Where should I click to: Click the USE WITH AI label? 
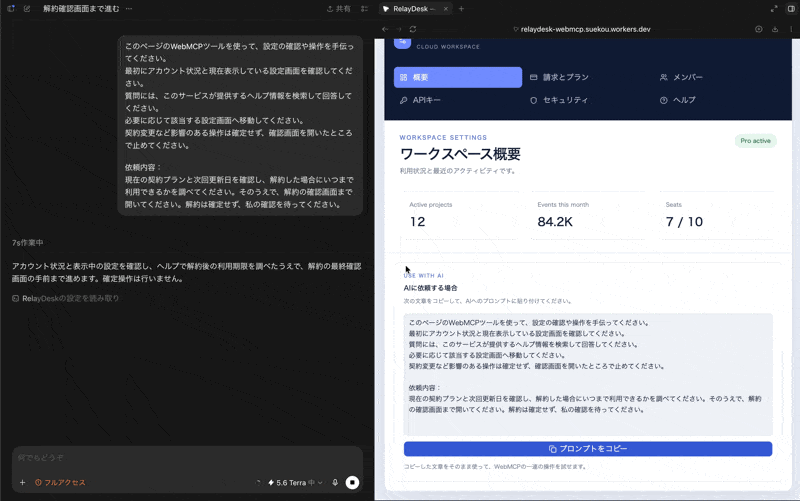(x=423, y=275)
